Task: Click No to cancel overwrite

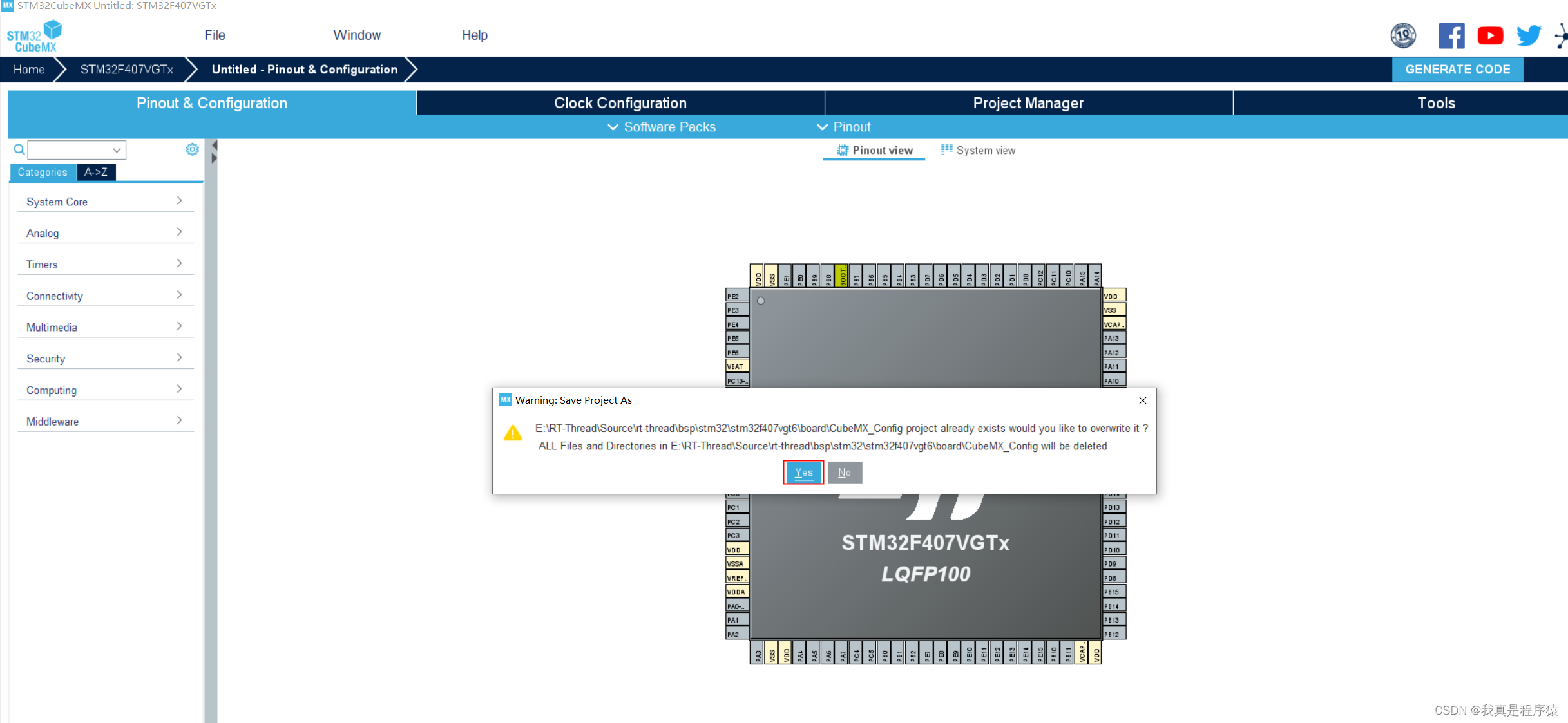Action: (845, 473)
